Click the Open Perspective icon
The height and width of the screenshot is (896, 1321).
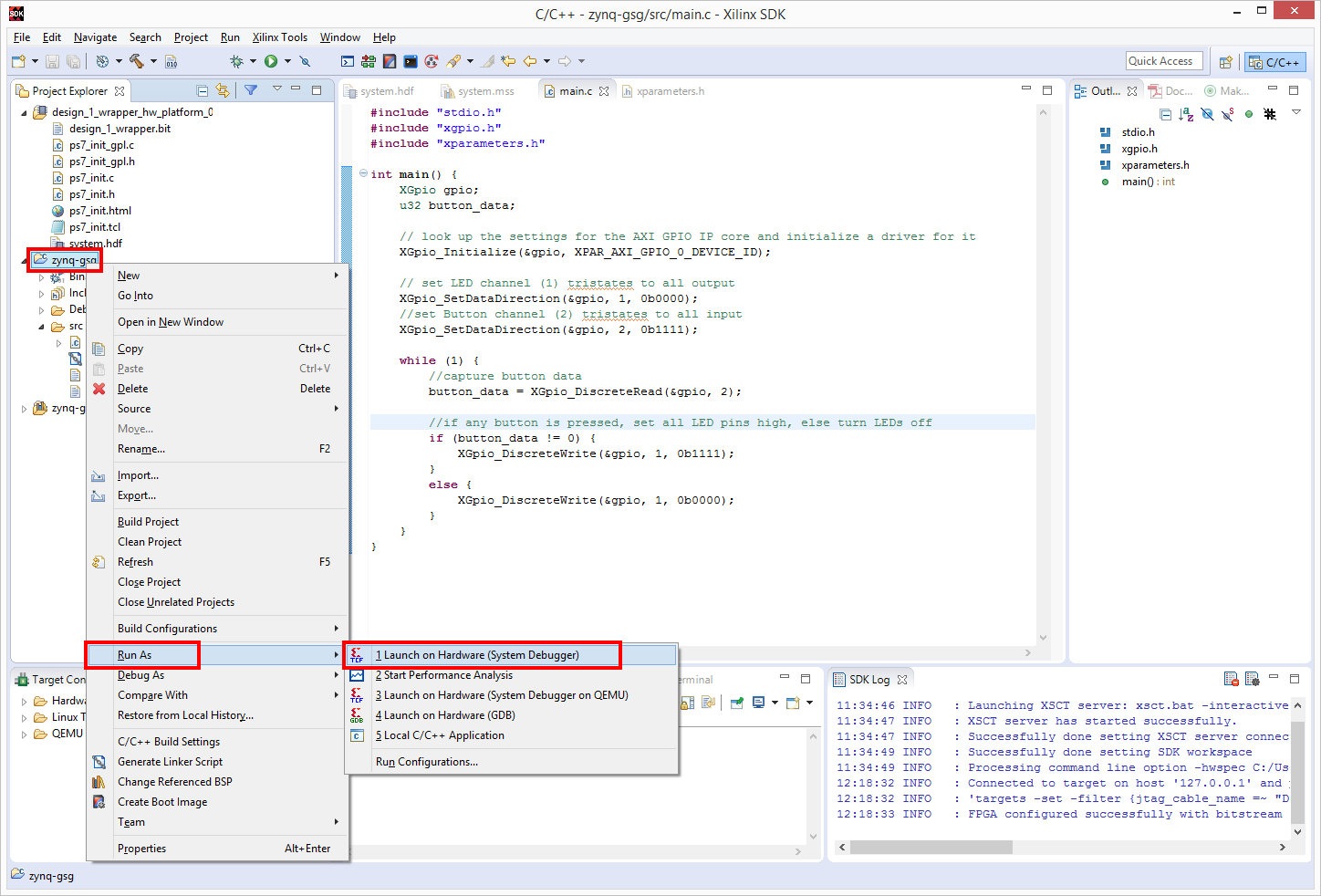(x=1226, y=62)
